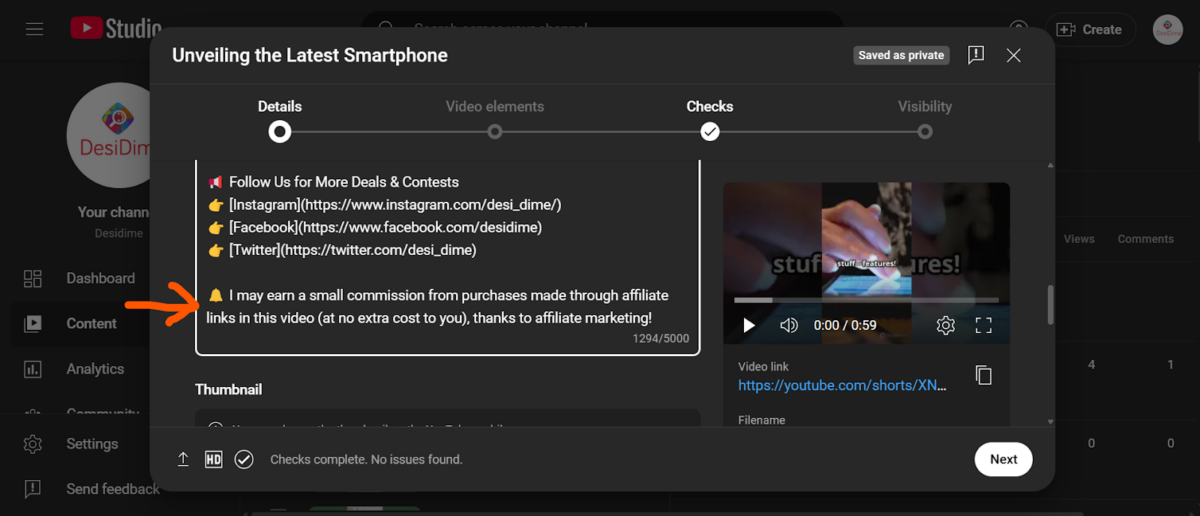Viewport: 1200px width, 516px height.
Task: Click the Next button
Action: tap(1003, 459)
